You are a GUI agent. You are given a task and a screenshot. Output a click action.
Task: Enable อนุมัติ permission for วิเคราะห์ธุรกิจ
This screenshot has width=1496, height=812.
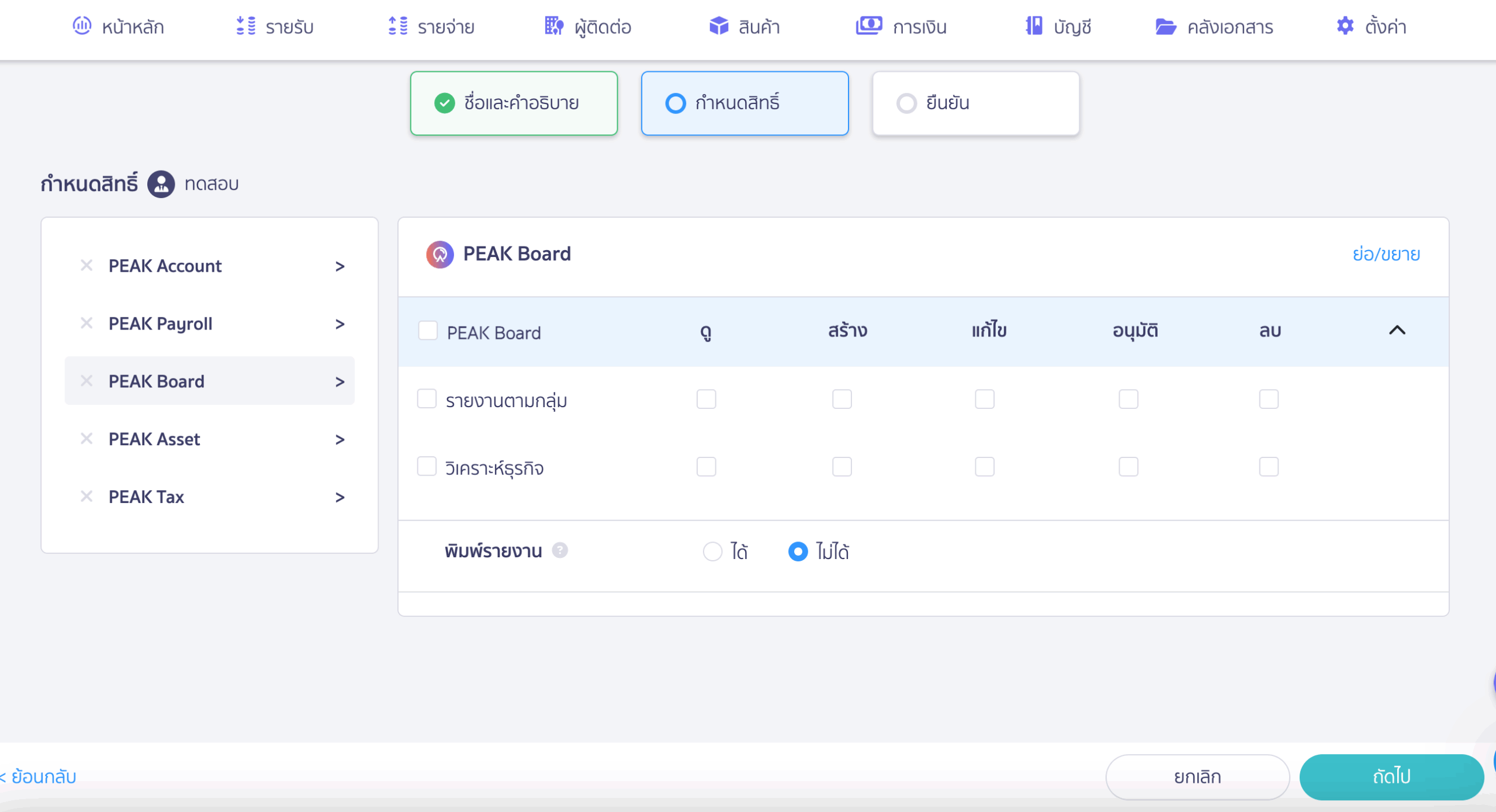(1128, 467)
